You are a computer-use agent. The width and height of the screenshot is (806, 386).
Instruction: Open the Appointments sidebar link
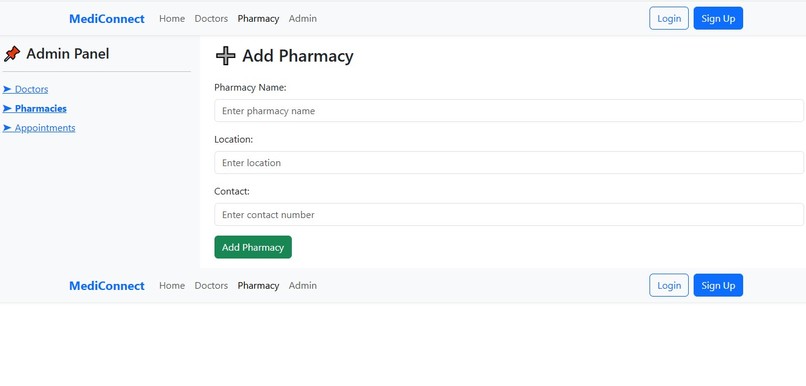pyautogui.click(x=39, y=128)
